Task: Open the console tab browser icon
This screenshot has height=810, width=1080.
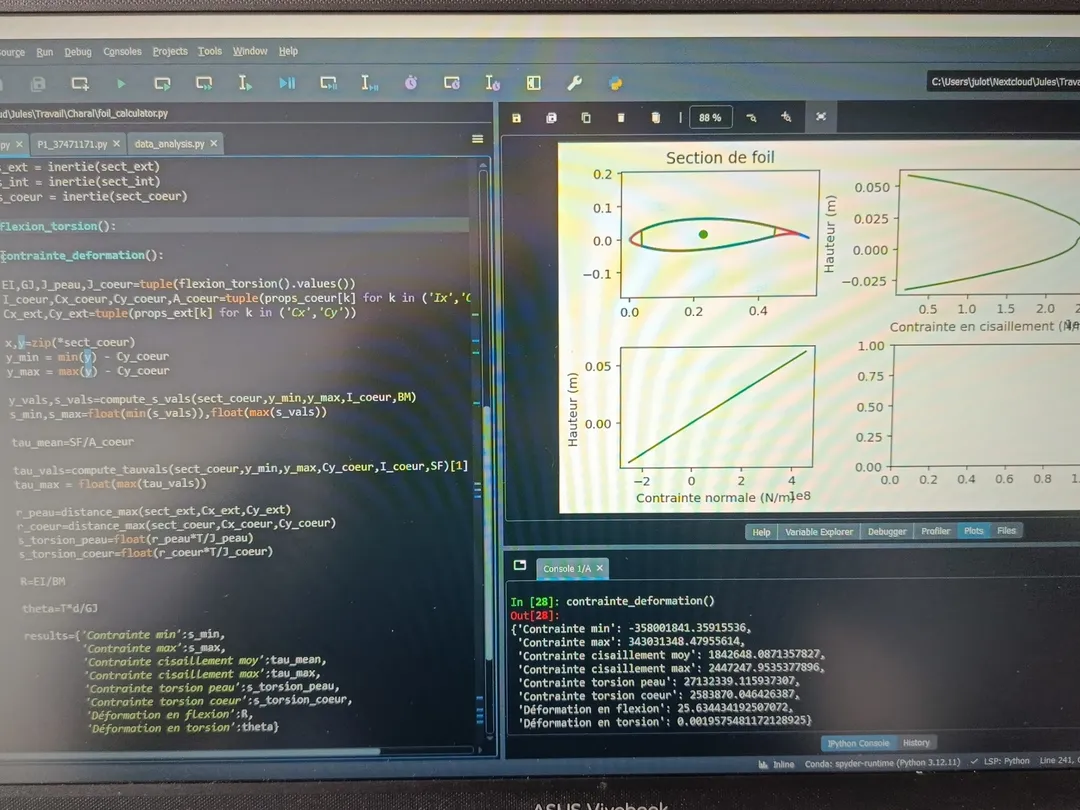Action: (x=520, y=565)
